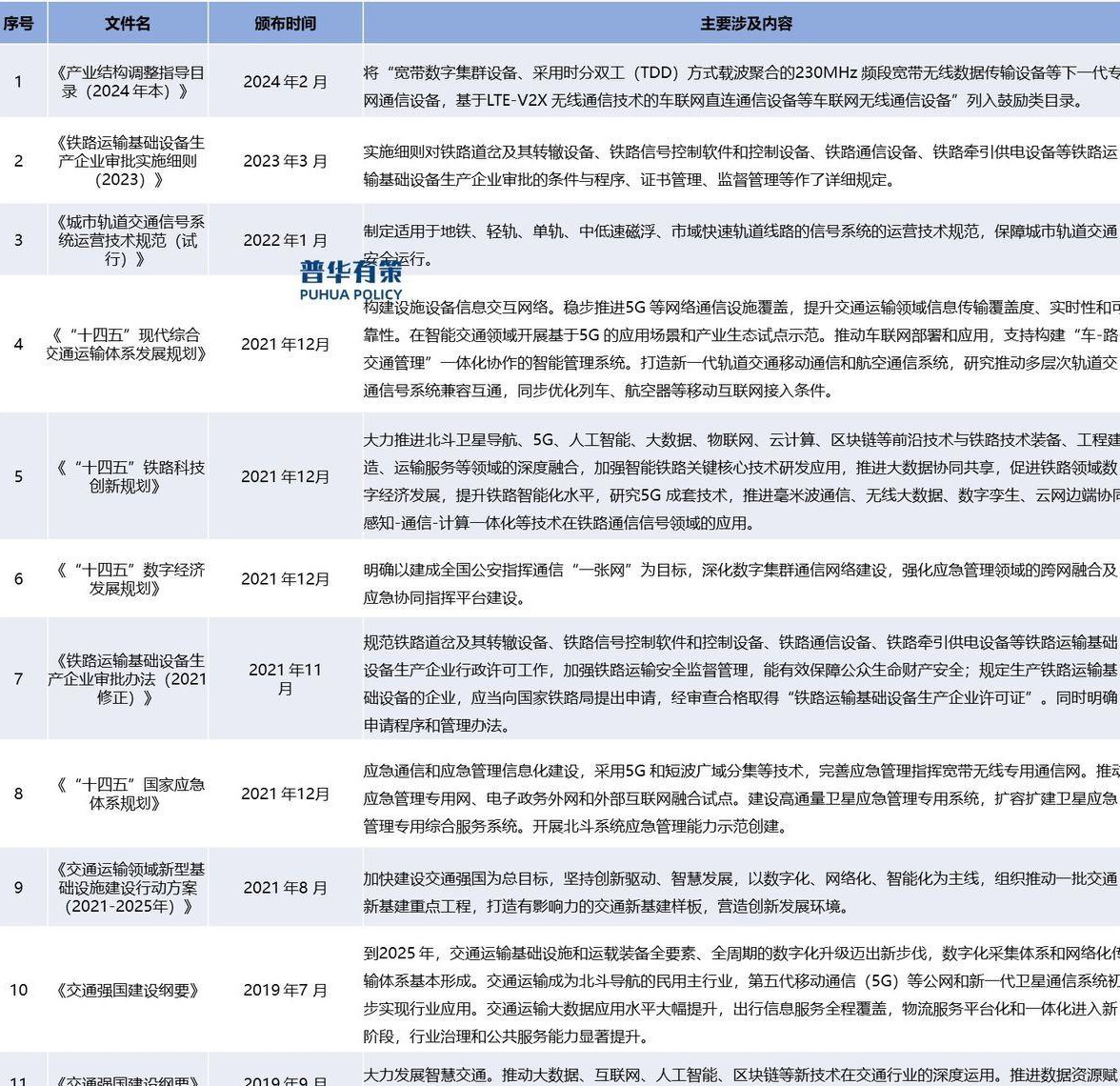Click the date 2021年12月 in row 6
Viewport: 1120px width, 1086px height.
(x=285, y=579)
